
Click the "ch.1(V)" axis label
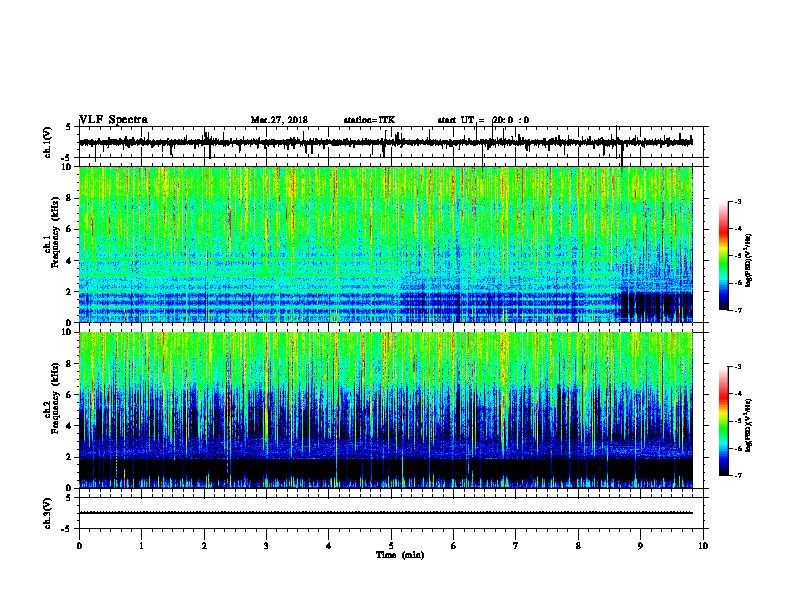pos(47,142)
